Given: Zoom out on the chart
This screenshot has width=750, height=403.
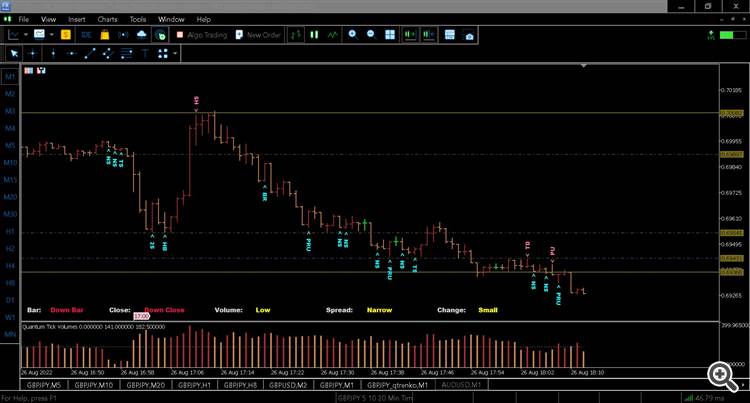Looking at the screenshot, I should pos(371,35).
